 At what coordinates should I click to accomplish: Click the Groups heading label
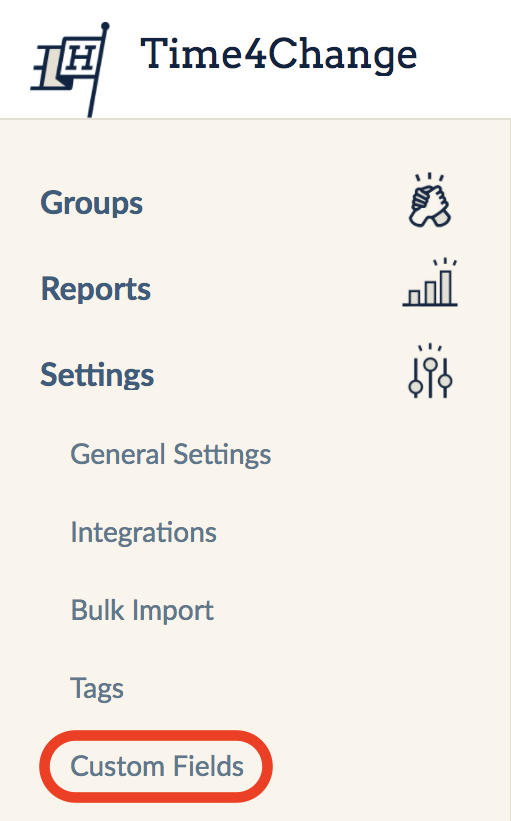point(92,203)
